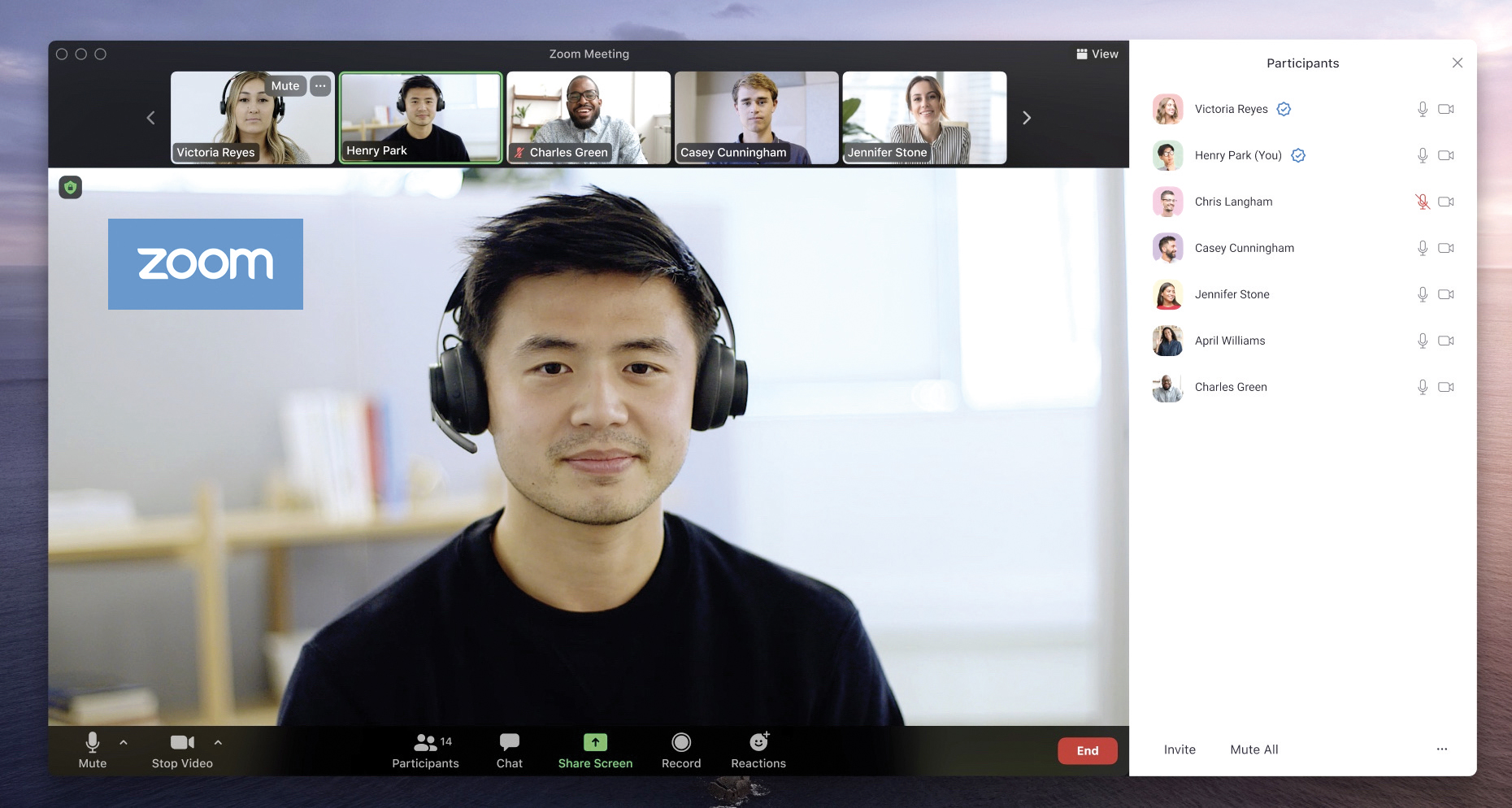This screenshot has width=1512, height=808.
Task: Select Jennifer Stone's video thumbnail
Action: [x=924, y=118]
